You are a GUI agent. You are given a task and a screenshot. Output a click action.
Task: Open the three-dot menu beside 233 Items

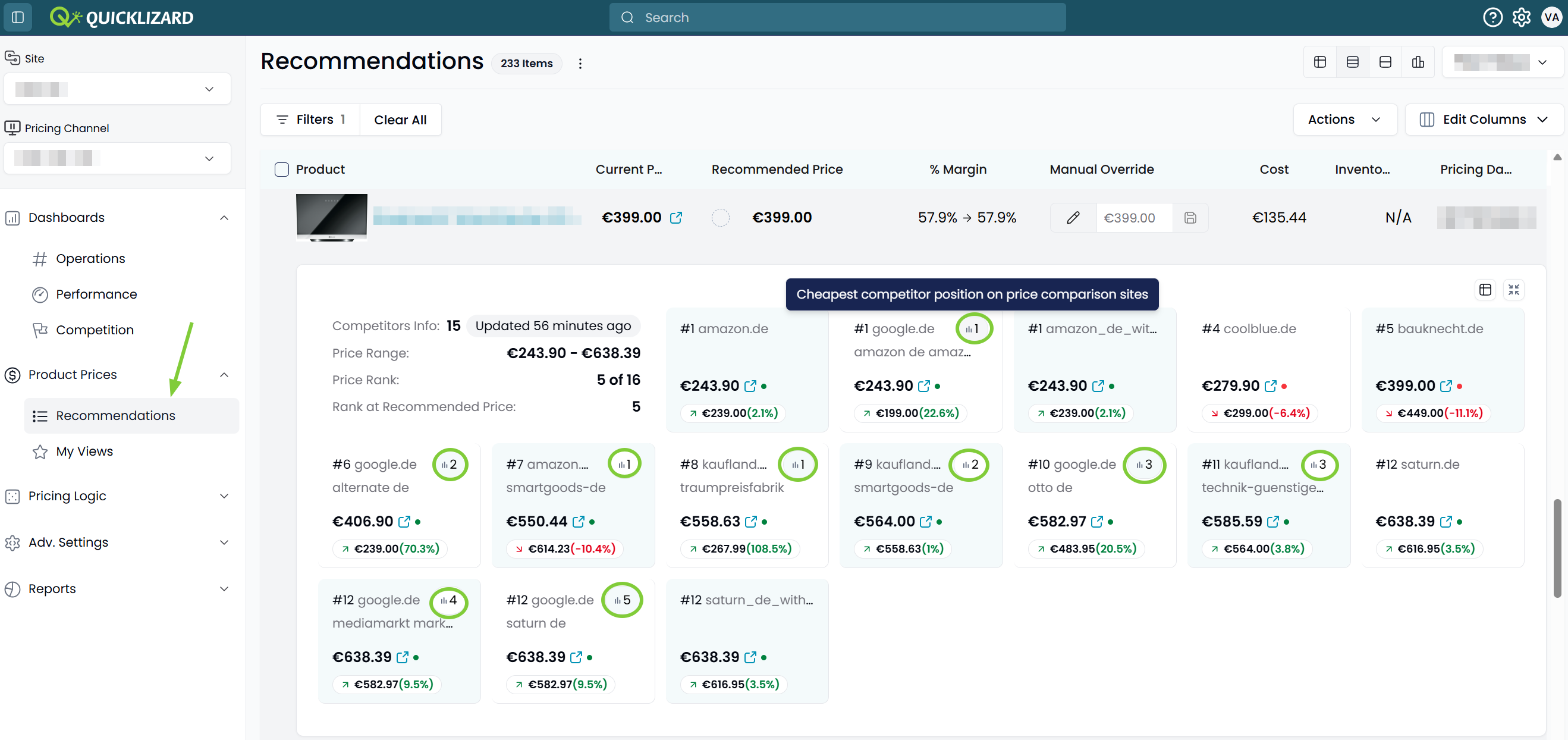[x=580, y=63]
